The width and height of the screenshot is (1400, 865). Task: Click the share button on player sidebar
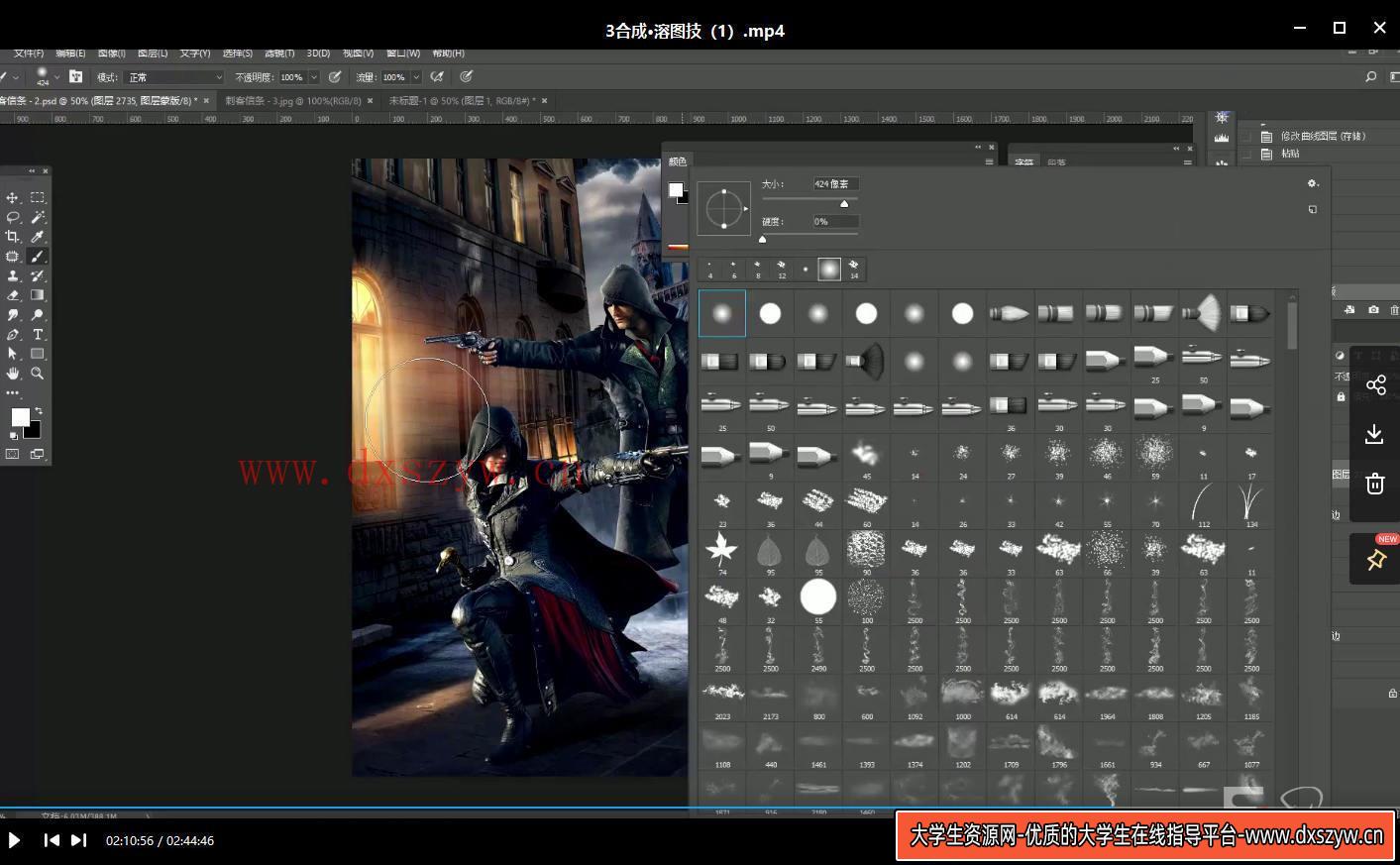pyautogui.click(x=1375, y=385)
